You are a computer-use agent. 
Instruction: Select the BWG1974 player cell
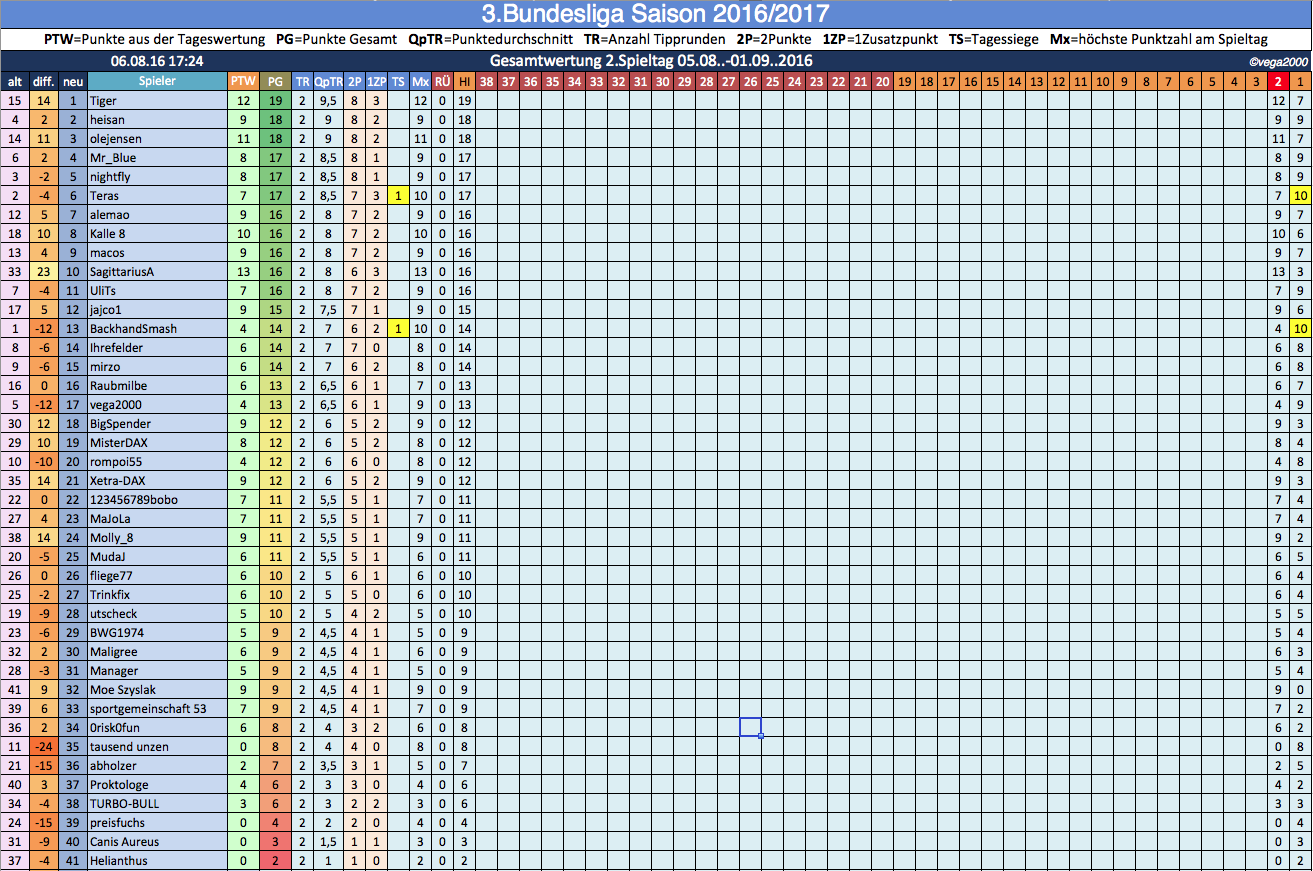(157, 632)
